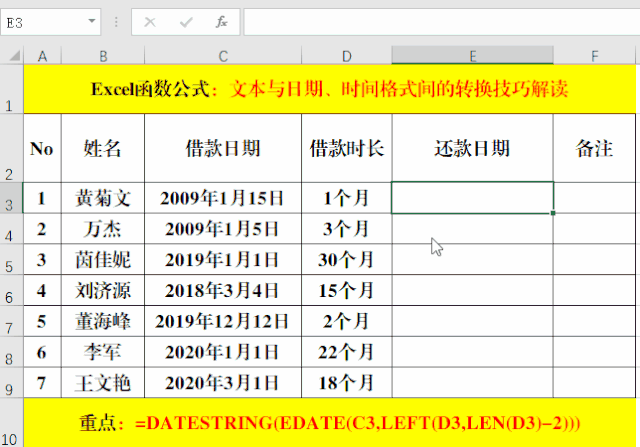Select row 10 header
This screenshot has height=447, width=640.
tap(11, 423)
